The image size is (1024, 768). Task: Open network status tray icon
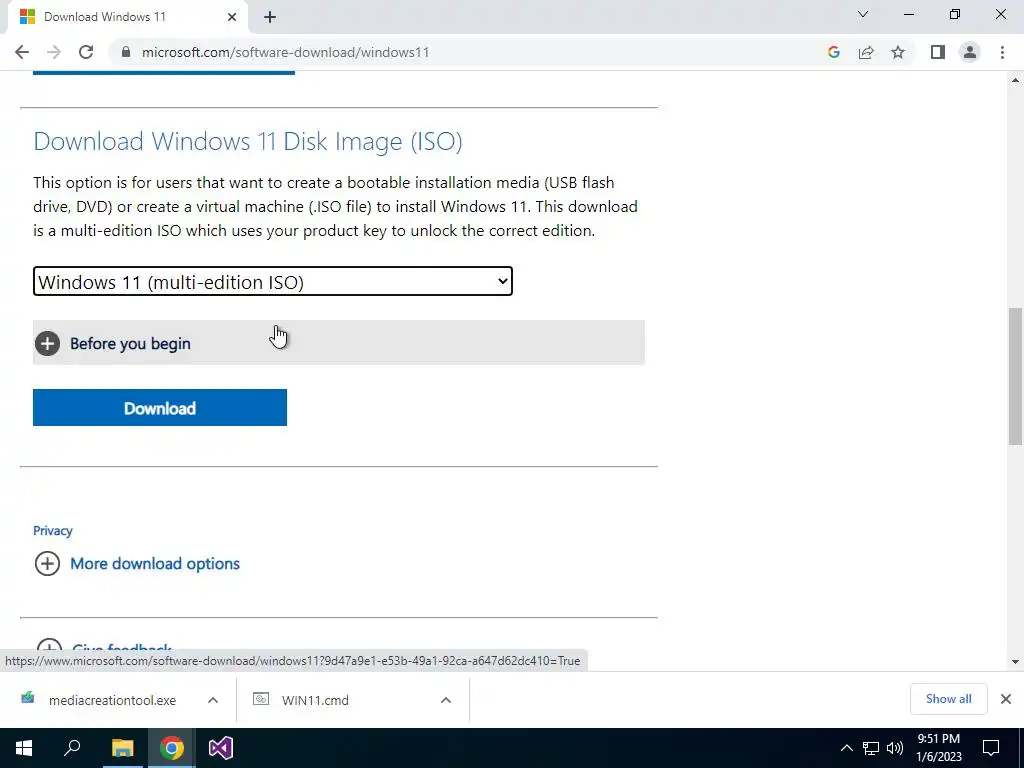tap(871, 748)
